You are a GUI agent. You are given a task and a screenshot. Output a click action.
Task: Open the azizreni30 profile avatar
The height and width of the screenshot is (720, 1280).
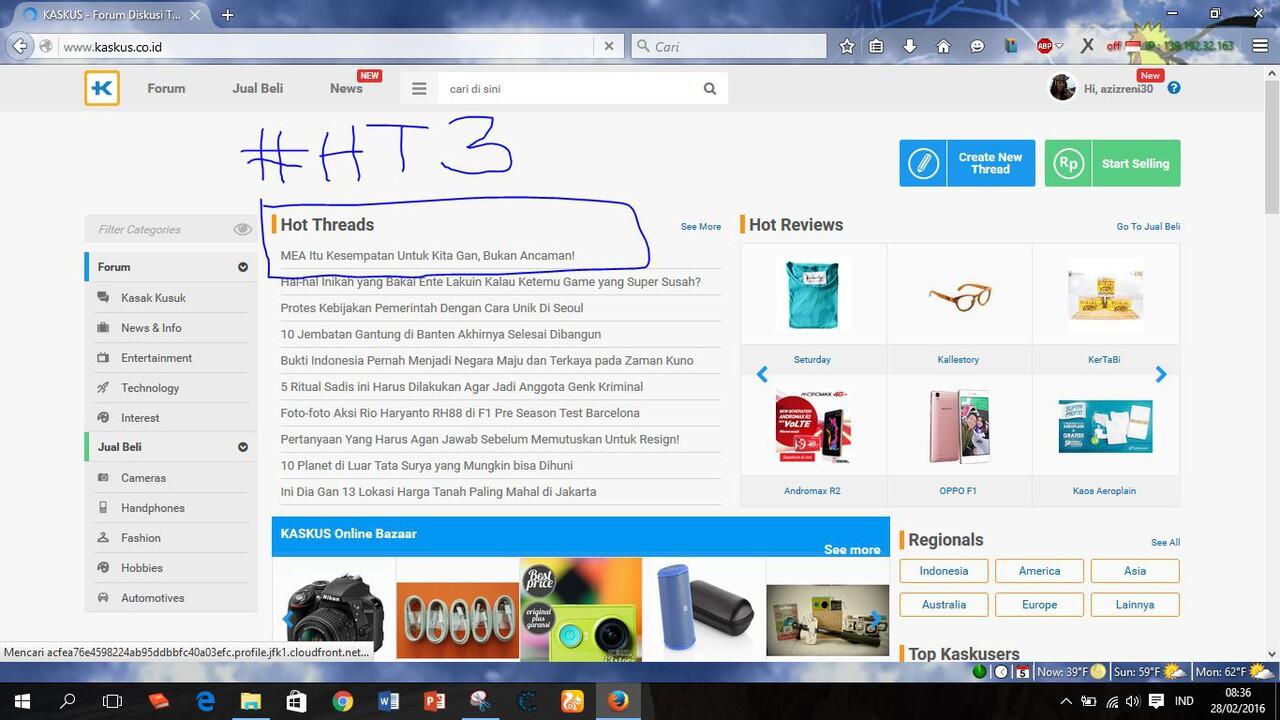click(1062, 88)
